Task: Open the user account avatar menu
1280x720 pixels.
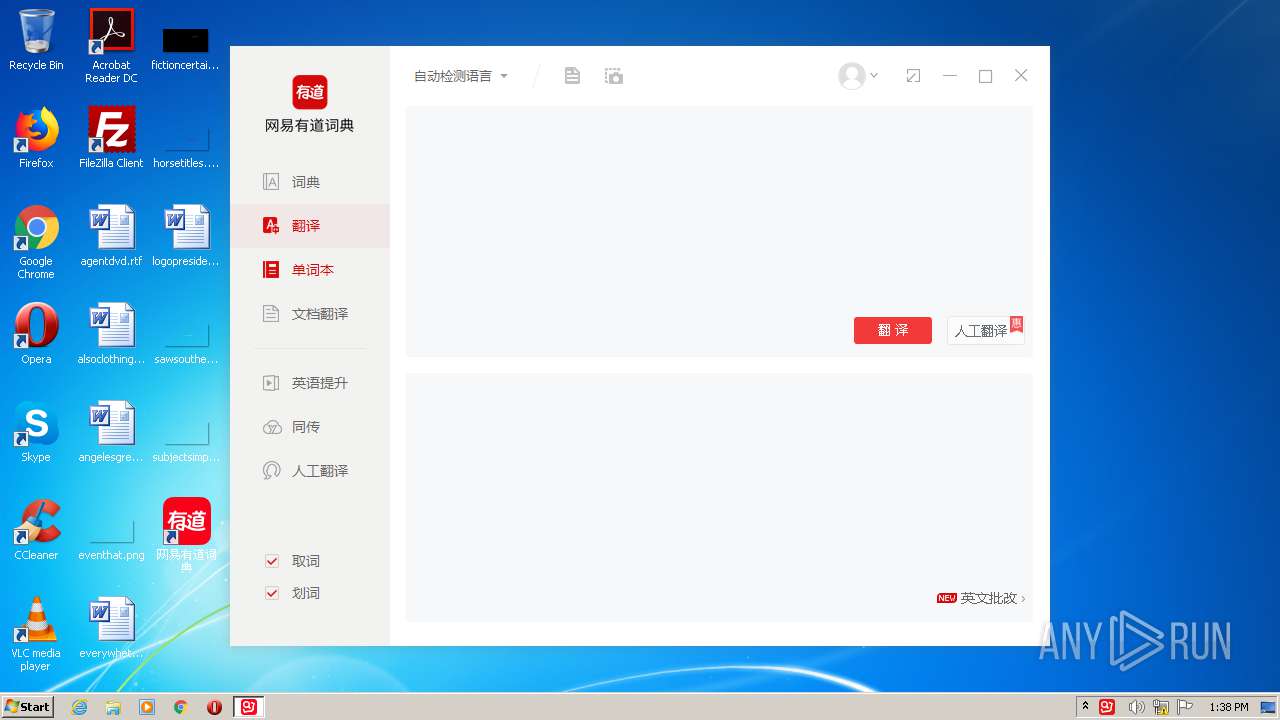Action: [857, 76]
